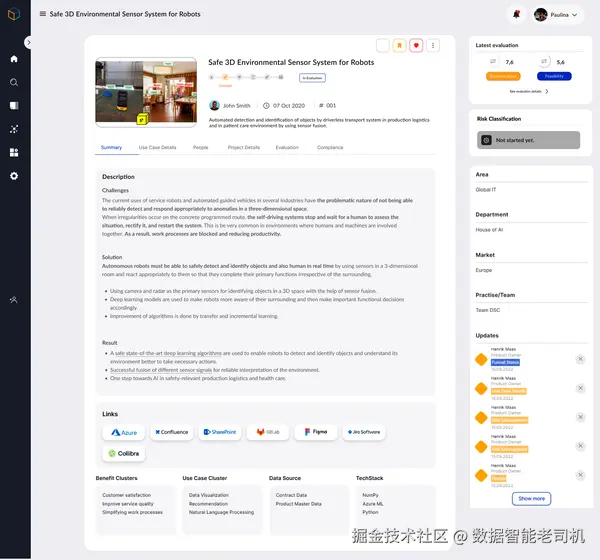600x560 pixels.
Task: Click the risk classification gear icon
Action: pos(486,140)
